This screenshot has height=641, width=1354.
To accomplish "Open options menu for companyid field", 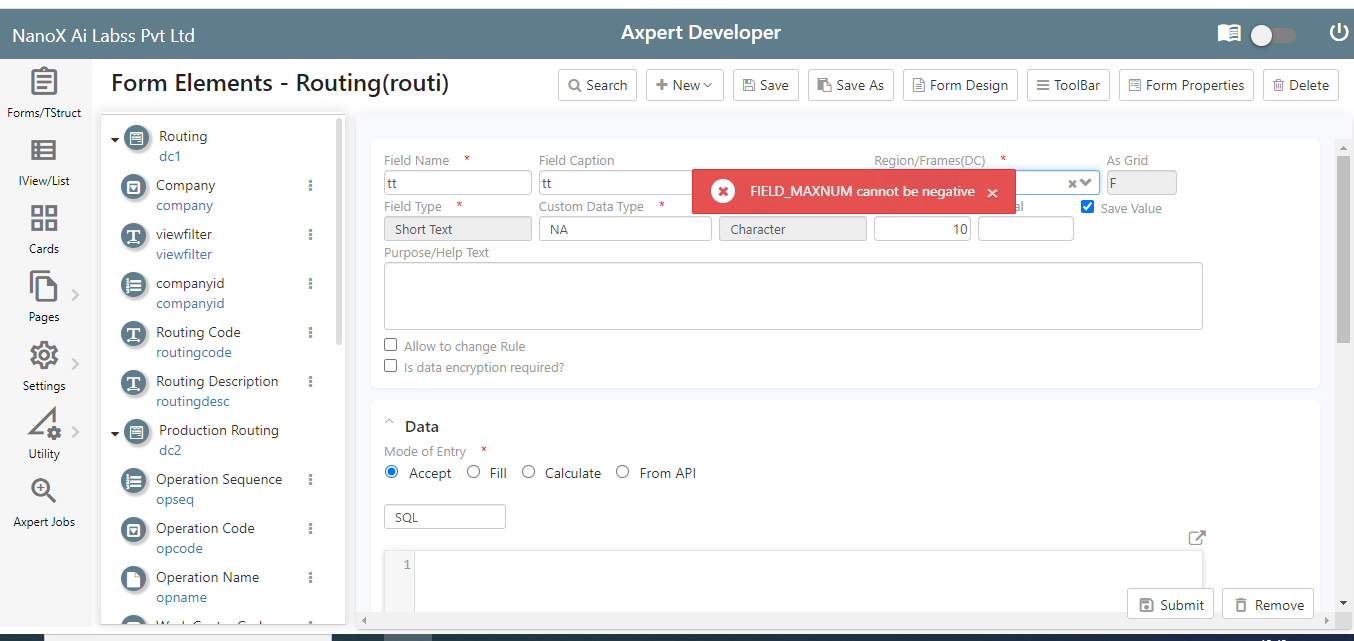I will (310, 283).
